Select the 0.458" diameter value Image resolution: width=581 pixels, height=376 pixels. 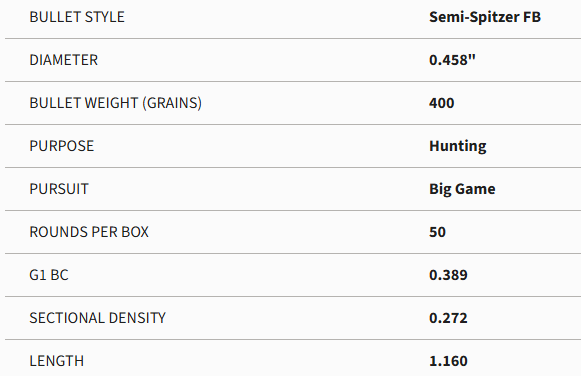pyautogui.click(x=452, y=60)
